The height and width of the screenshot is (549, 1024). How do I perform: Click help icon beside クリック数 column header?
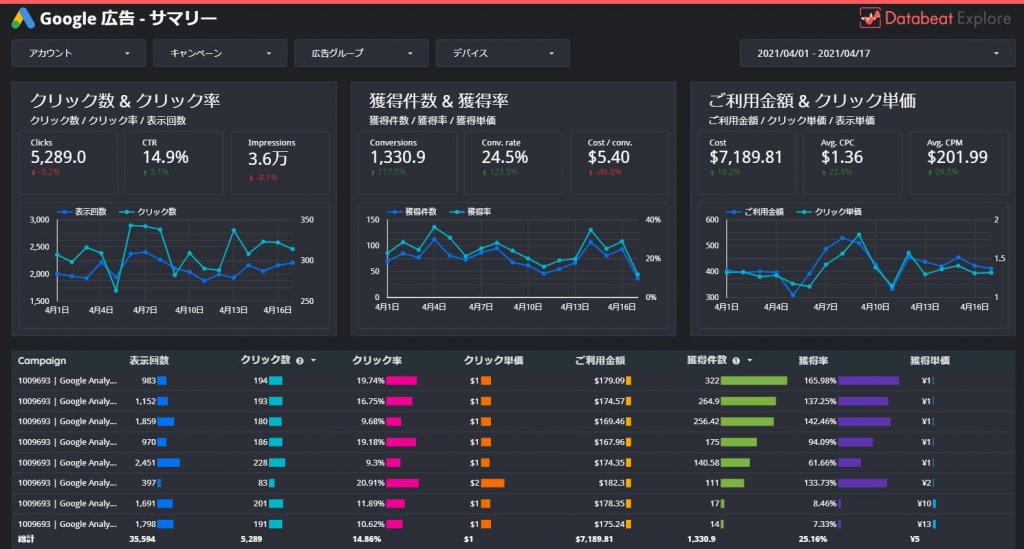(x=300, y=360)
